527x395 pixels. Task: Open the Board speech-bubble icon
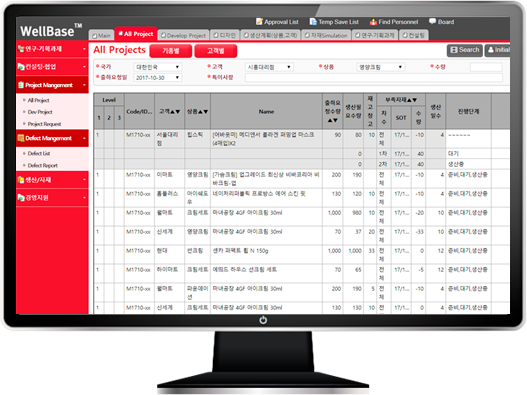pyautogui.click(x=432, y=22)
